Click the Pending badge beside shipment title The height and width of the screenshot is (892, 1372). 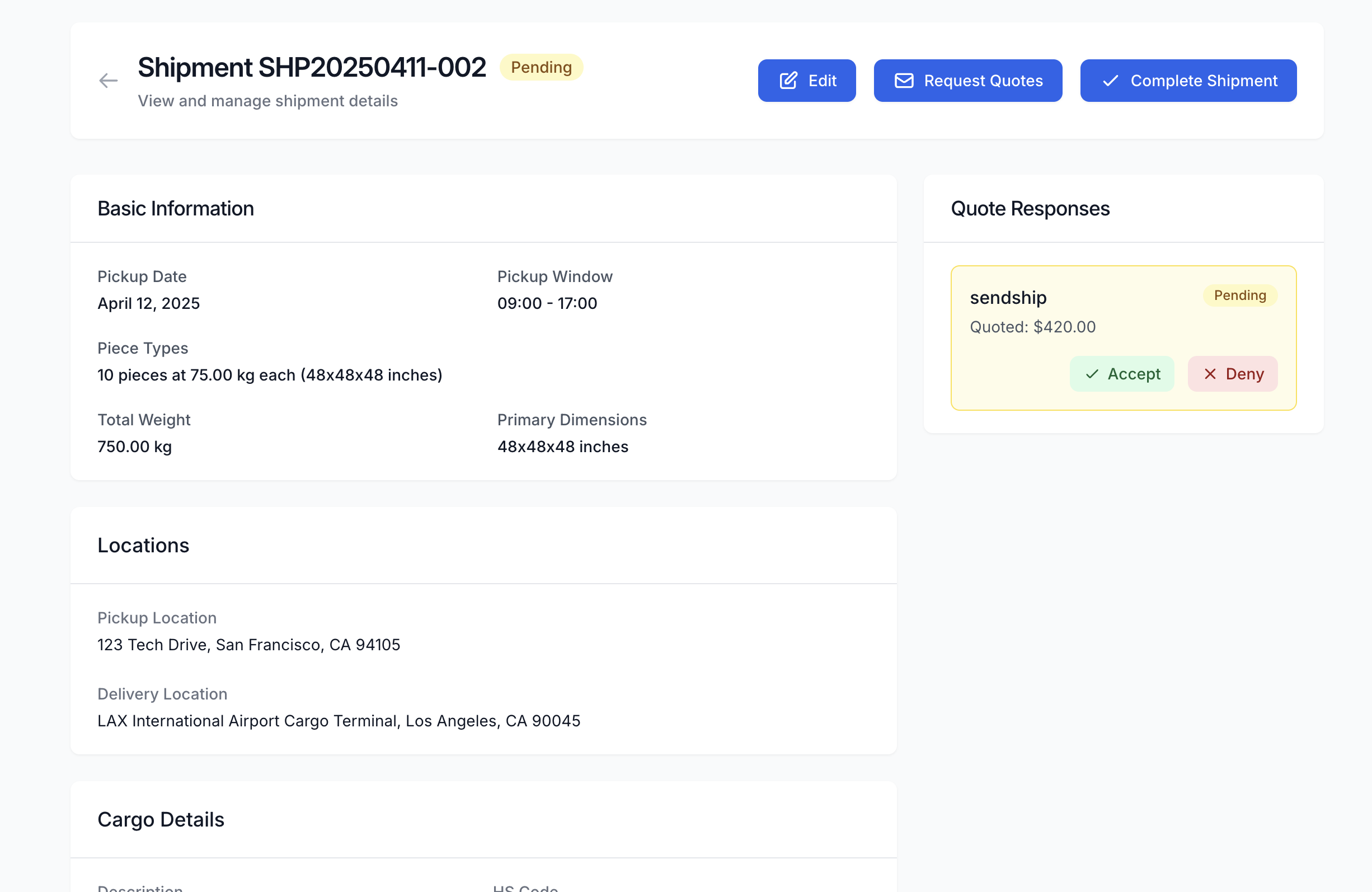541,68
